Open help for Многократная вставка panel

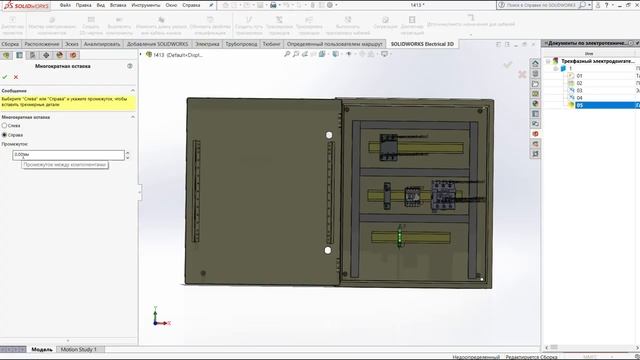(130, 66)
